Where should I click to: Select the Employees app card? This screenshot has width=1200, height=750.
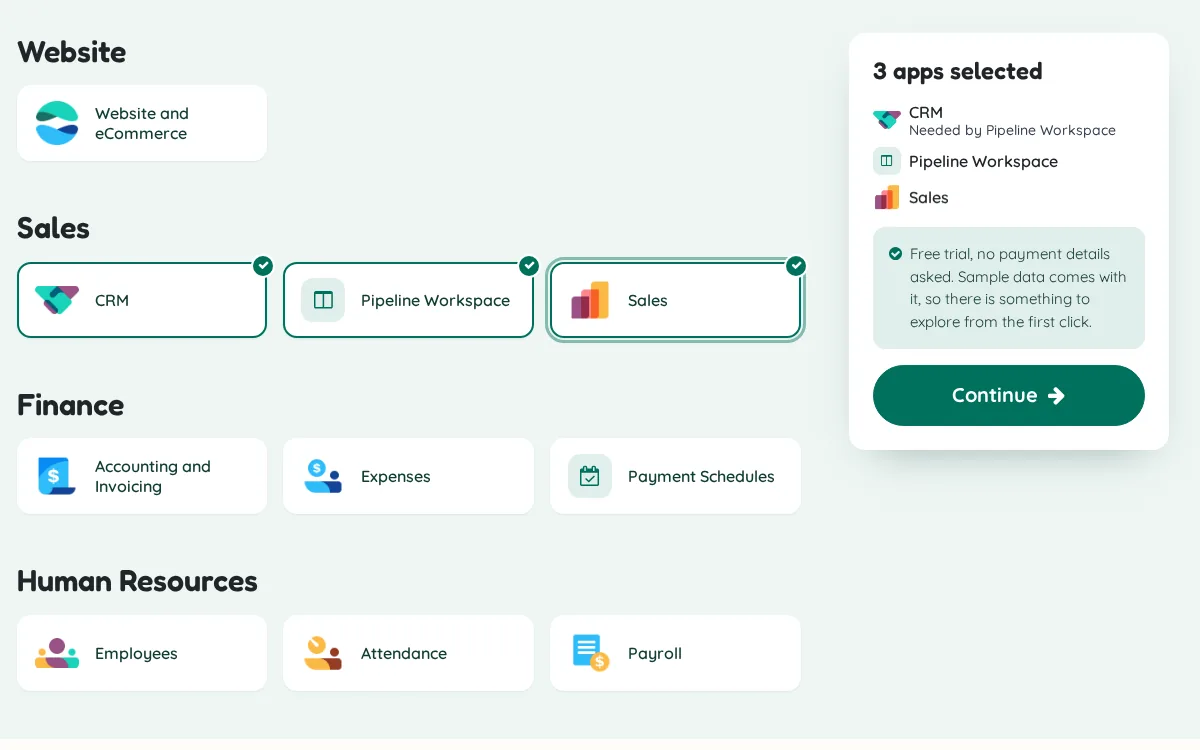[142, 653]
